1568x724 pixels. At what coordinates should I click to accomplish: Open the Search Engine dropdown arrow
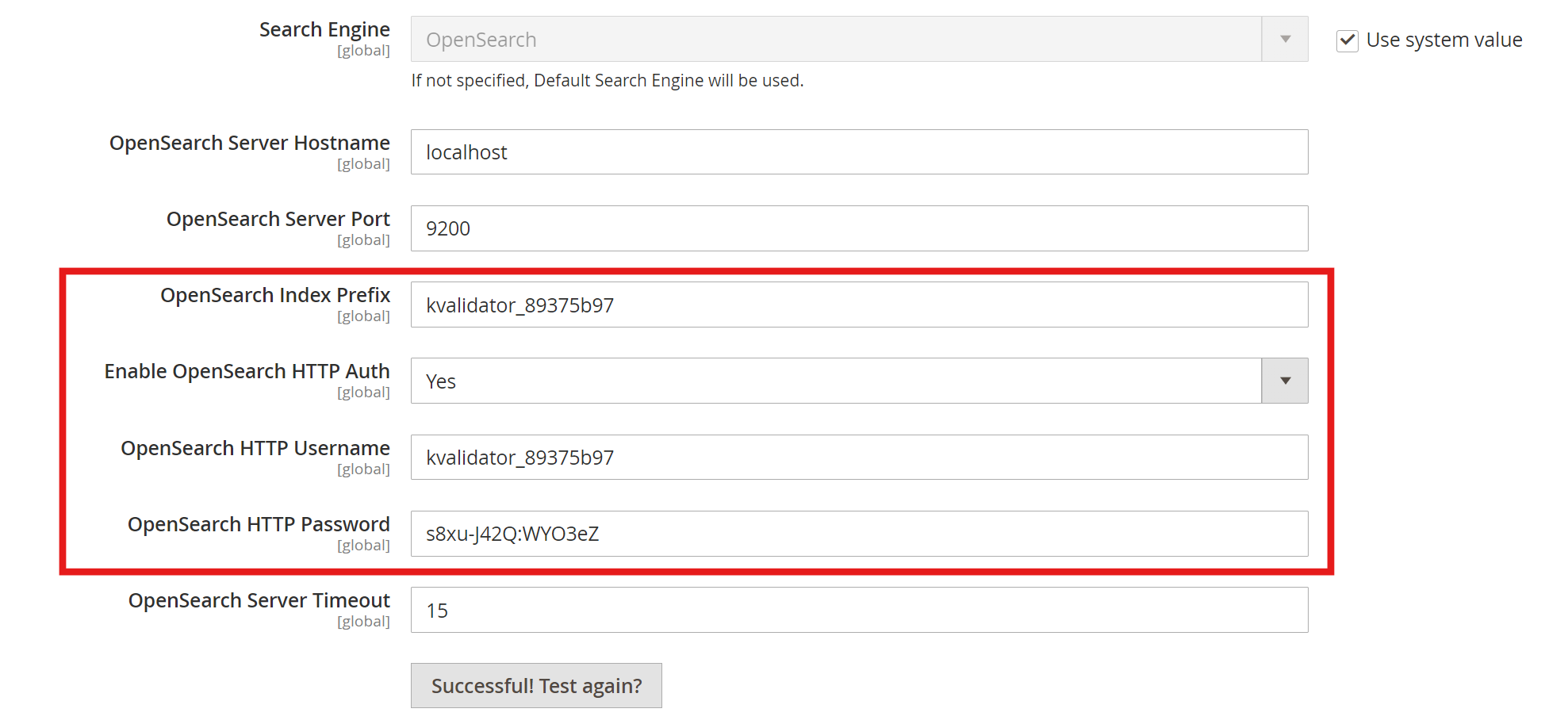(1285, 39)
